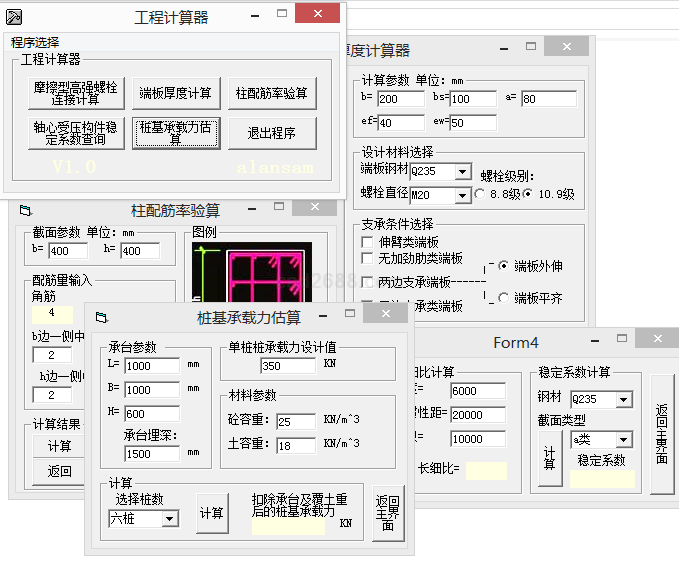Image resolution: width=679 pixels, height=561 pixels.
Task: Choose the 端板平齐 radio option
Action: coord(503,297)
